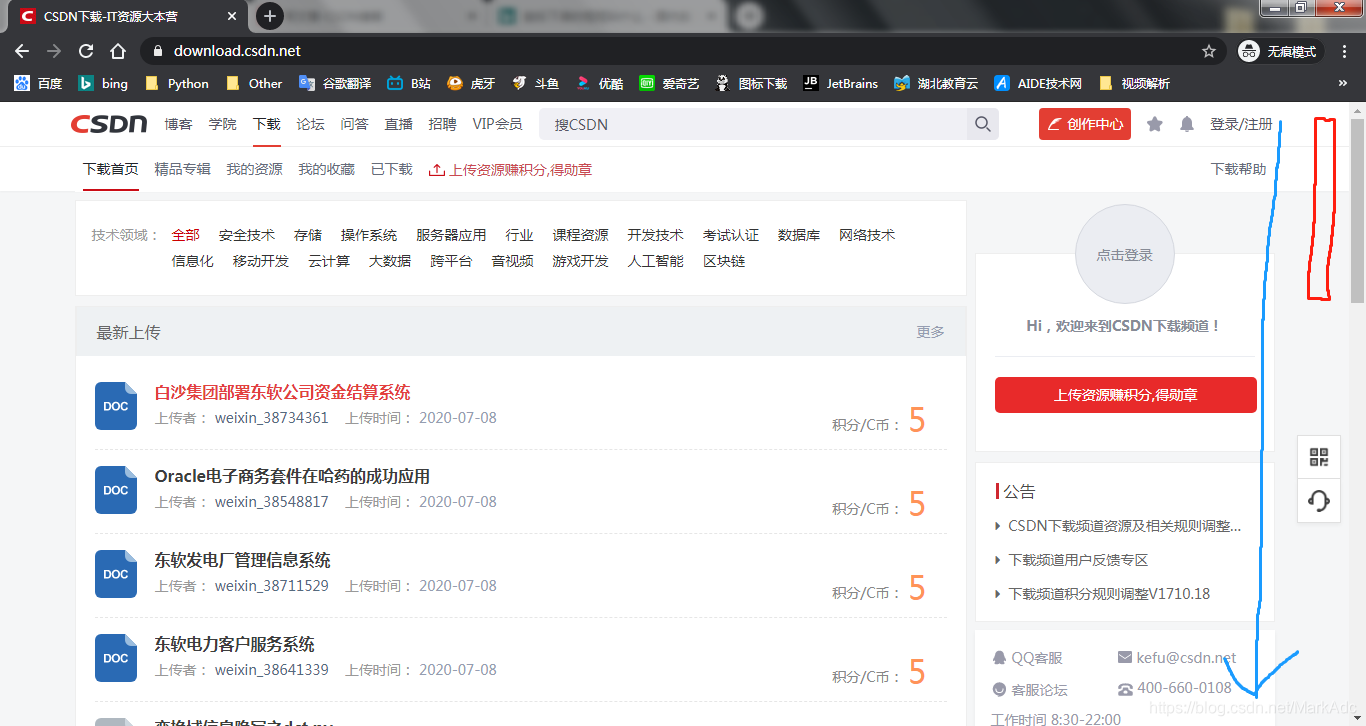Screen dimensions: 1366x726
Task: Click 上传资源赚积分,得勋章 link in sub-nav
Action: (510, 170)
